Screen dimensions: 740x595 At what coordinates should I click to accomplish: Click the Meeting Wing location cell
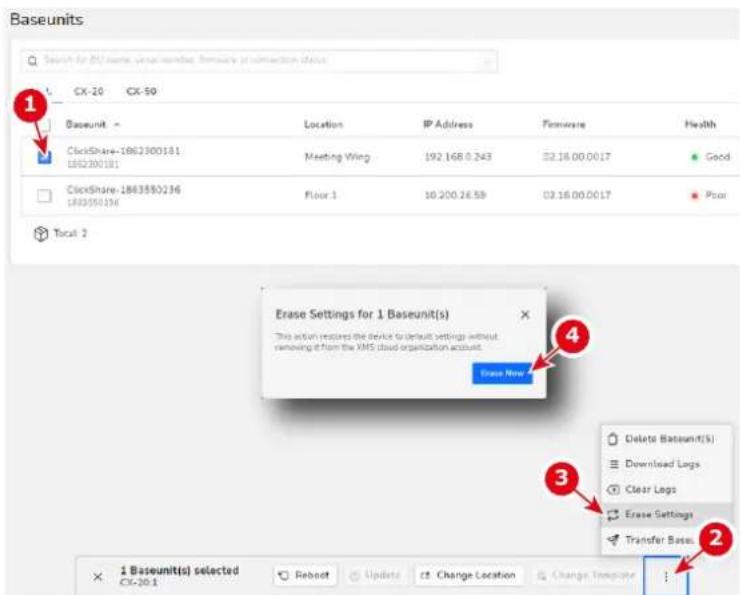point(337,157)
